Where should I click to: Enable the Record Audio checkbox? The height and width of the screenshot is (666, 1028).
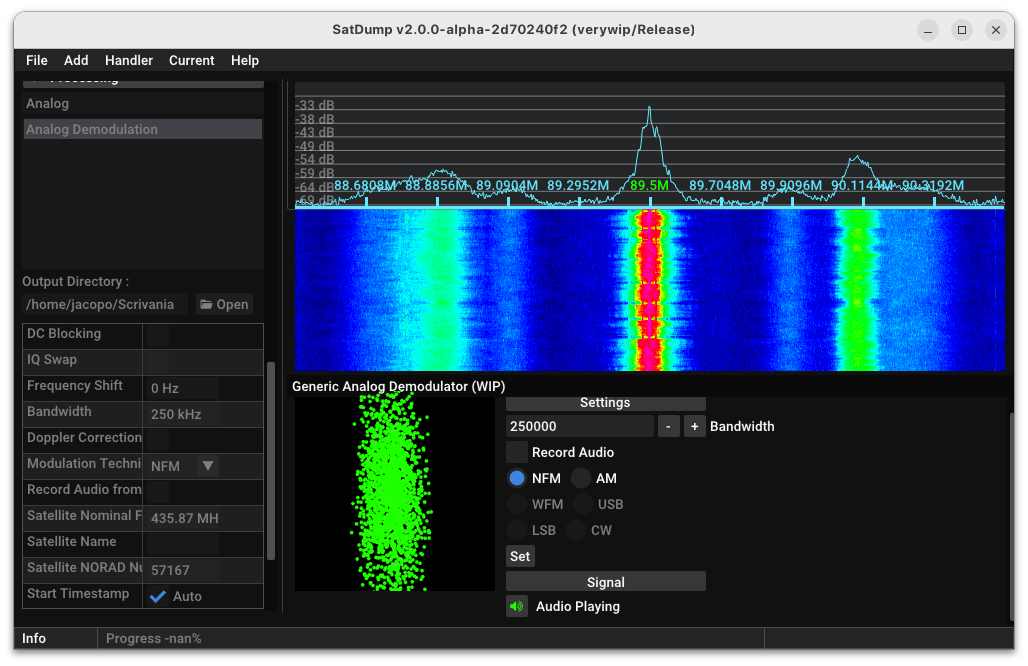click(x=517, y=452)
